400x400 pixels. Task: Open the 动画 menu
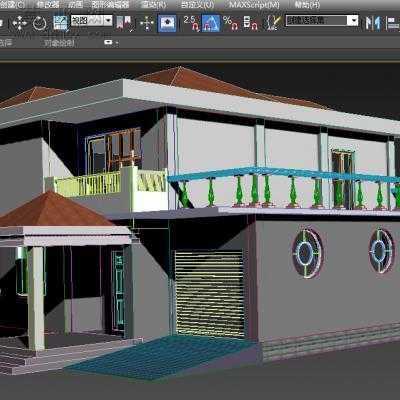point(75,5)
